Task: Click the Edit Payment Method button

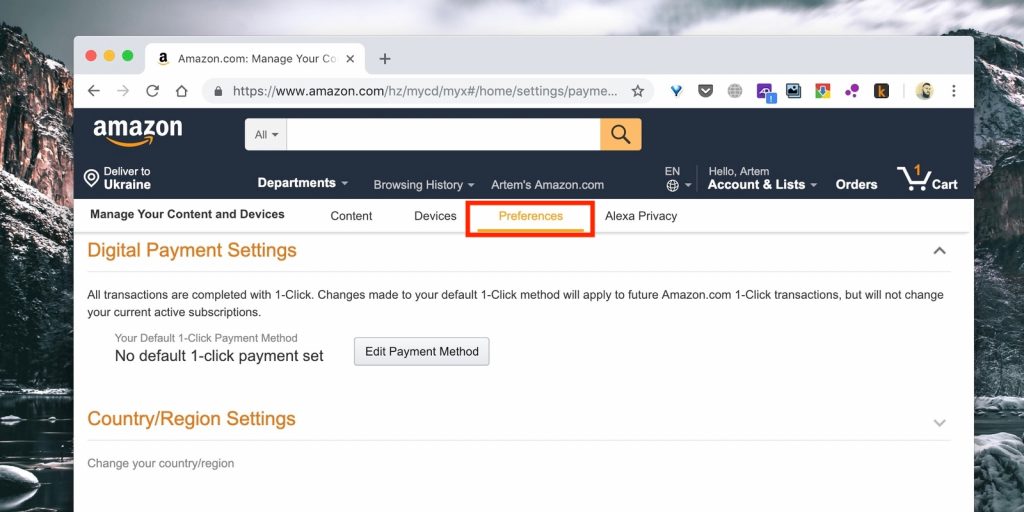Action: [x=421, y=351]
